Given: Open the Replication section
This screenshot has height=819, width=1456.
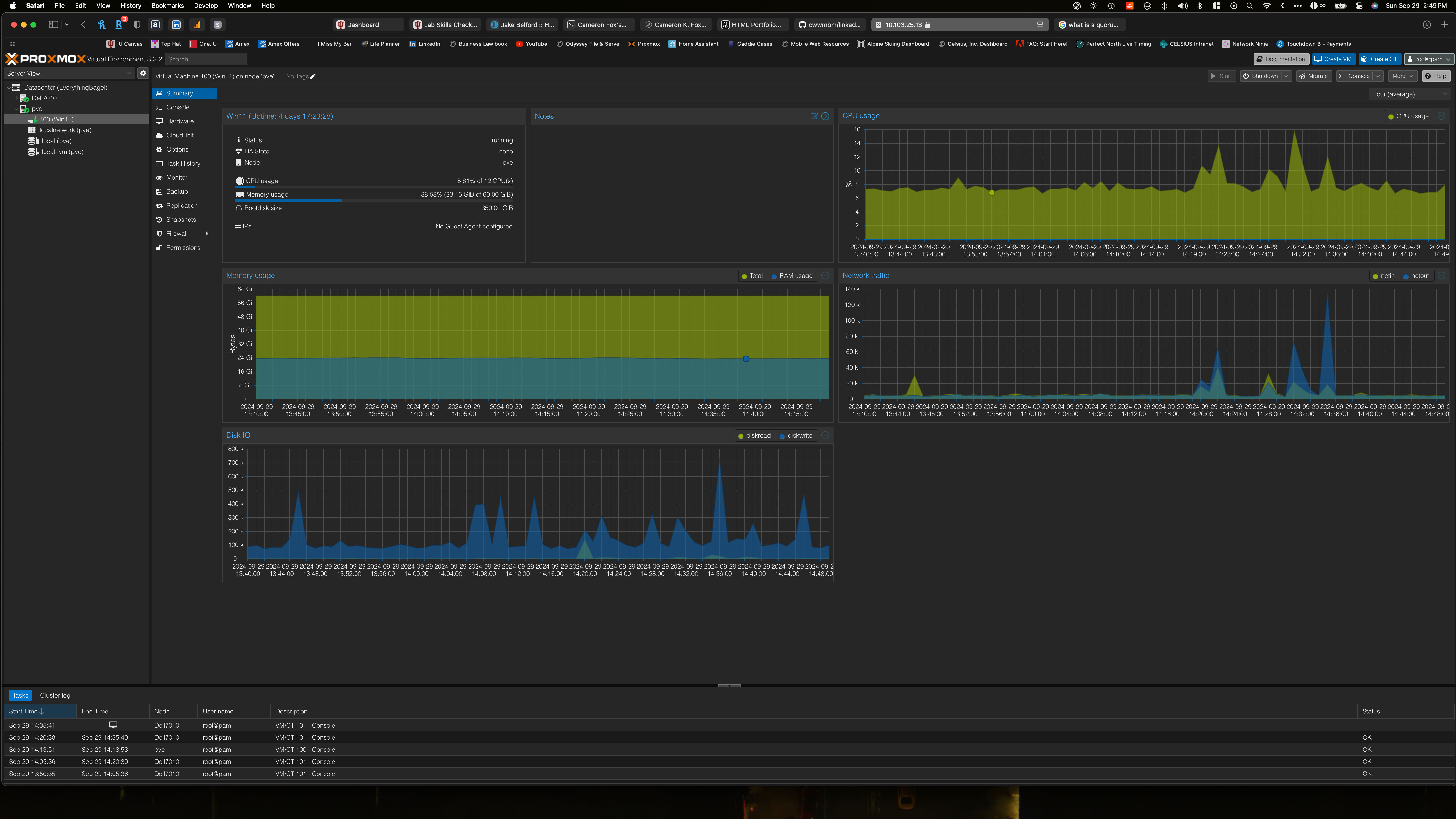Looking at the screenshot, I should click(182, 206).
